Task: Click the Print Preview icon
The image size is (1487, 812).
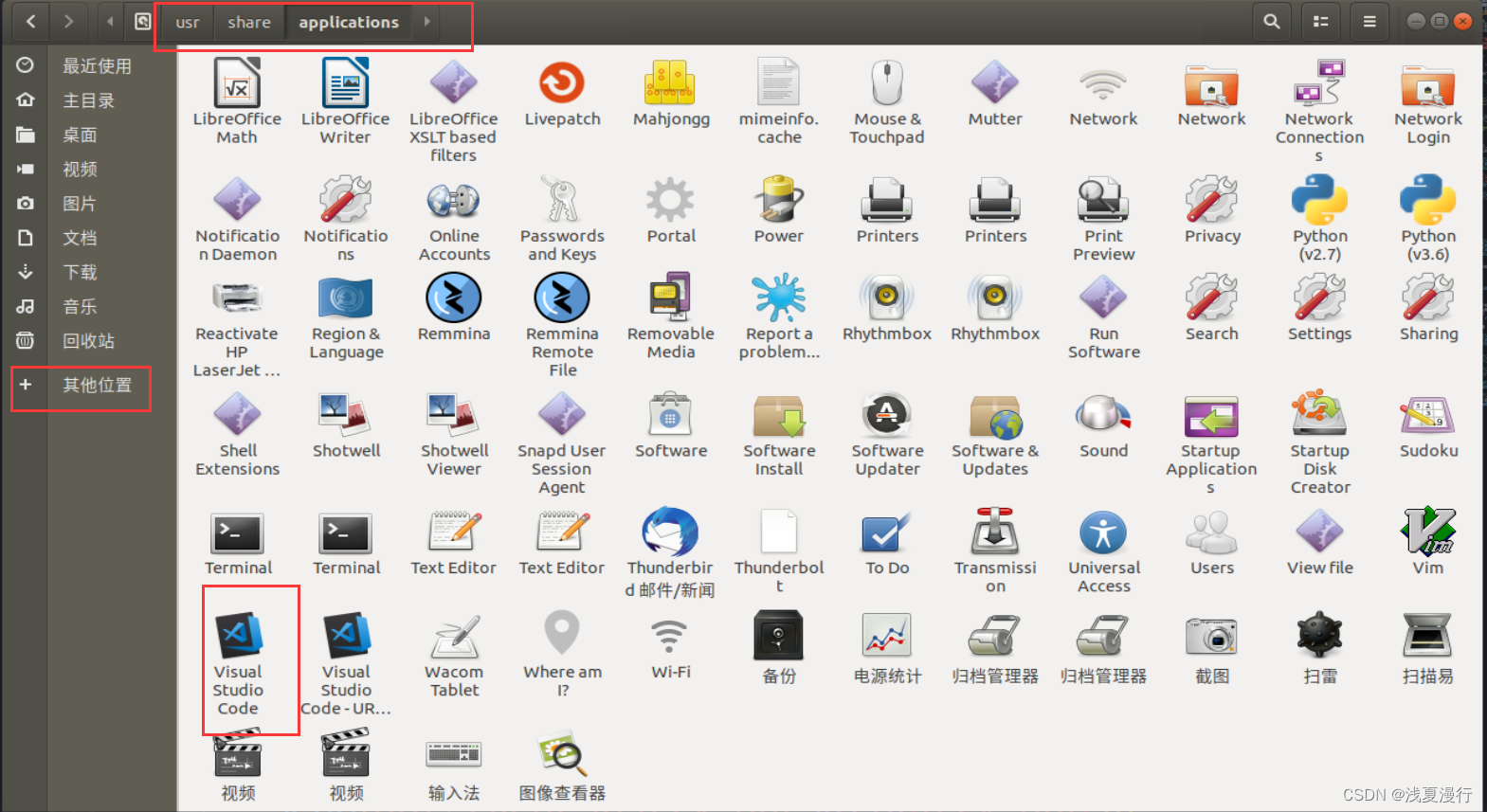Action: (1103, 200)
